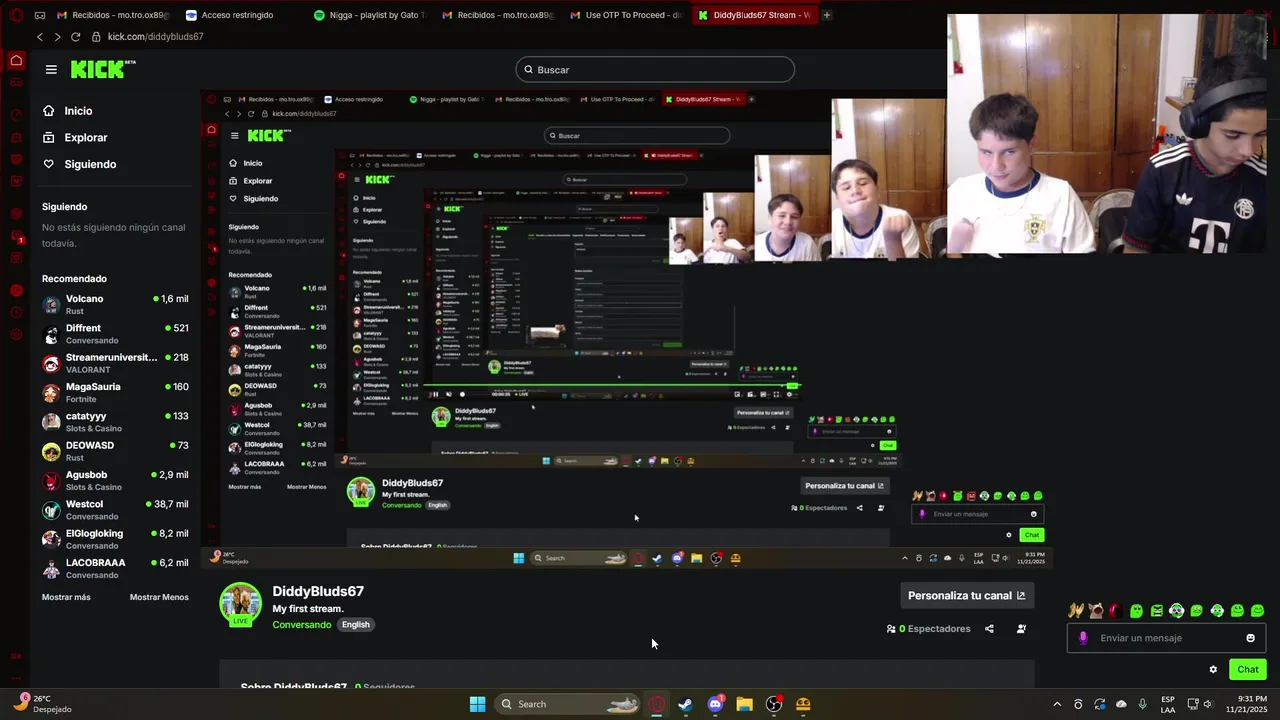Switch to first Recibidos Gmail tab
This screenshot has height=720, width=1280.
click(x=113, y=15)
